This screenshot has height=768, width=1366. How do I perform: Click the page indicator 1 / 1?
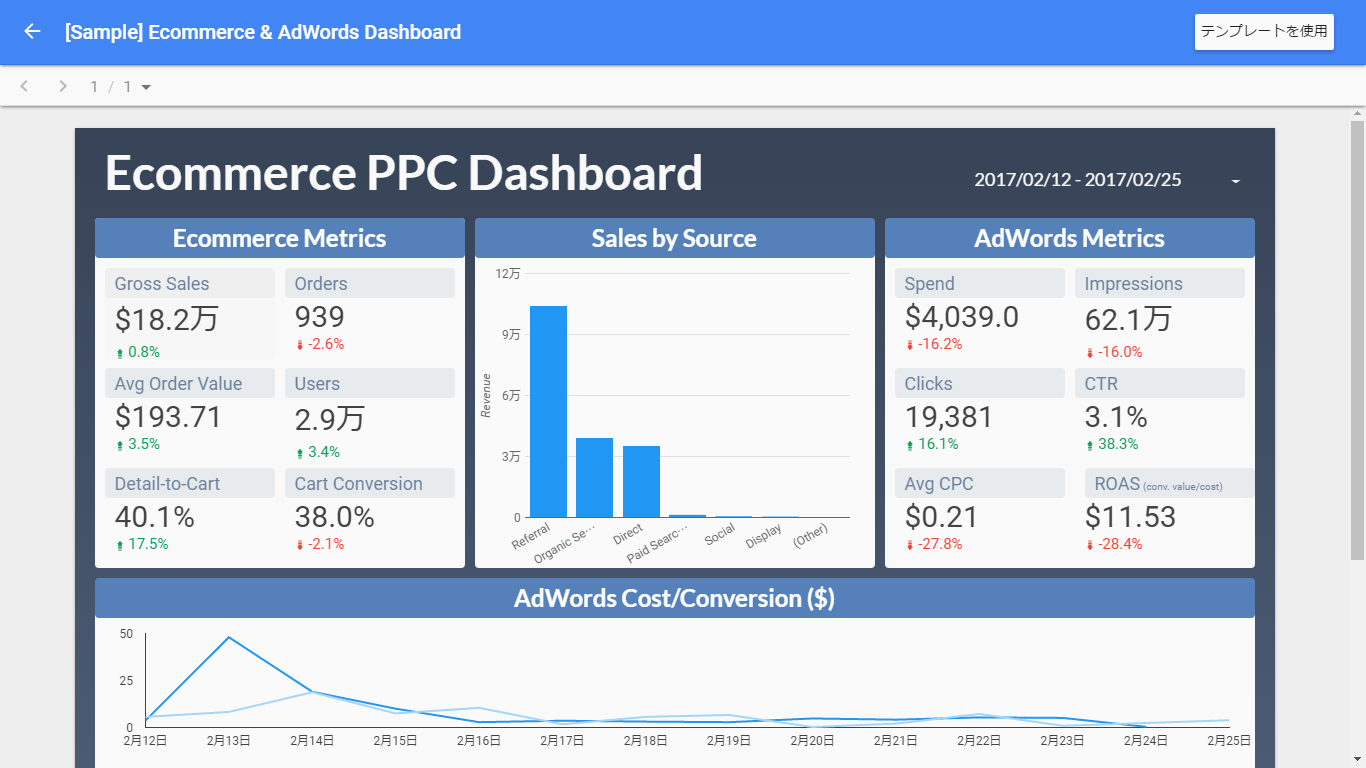[111, 87]
